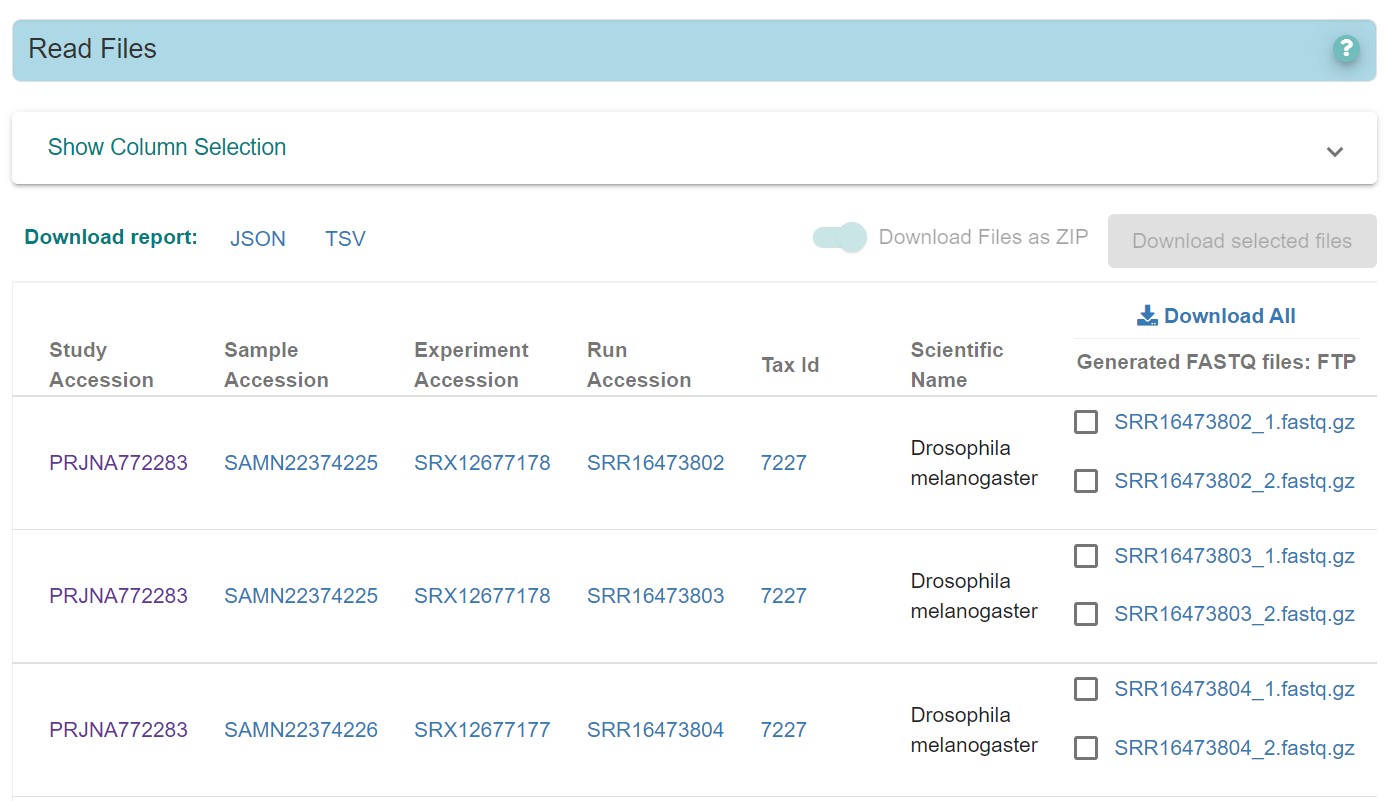Click the Experiment Accession column header

pyautogui.click(x=471, y=365)
